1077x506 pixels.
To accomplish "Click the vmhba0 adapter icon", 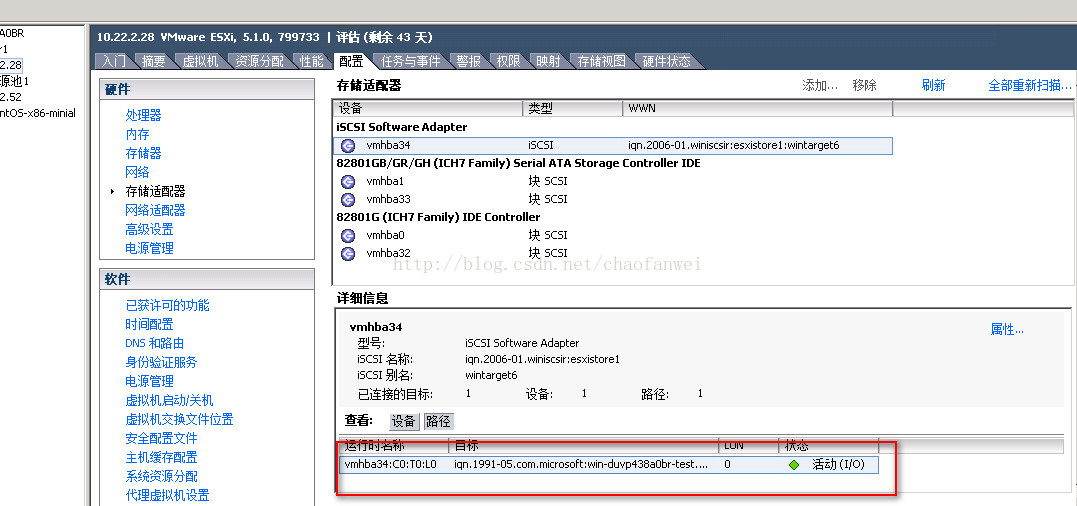I will [348, 235].
